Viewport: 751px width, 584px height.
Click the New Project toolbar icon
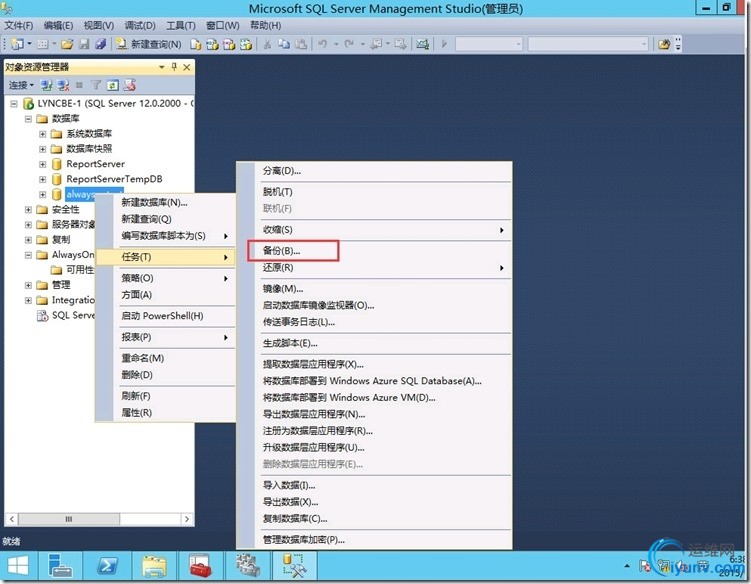point(18,44)
